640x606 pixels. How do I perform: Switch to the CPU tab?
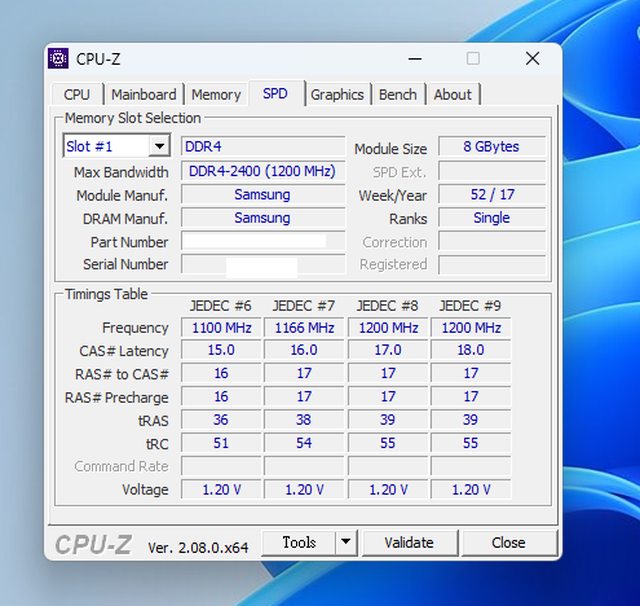point(77,94)
